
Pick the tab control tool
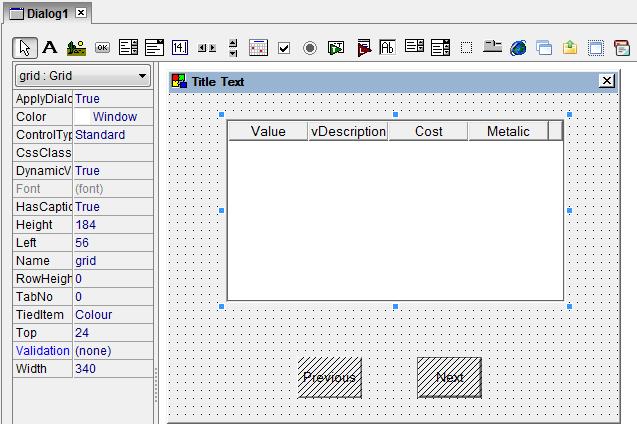492,47
